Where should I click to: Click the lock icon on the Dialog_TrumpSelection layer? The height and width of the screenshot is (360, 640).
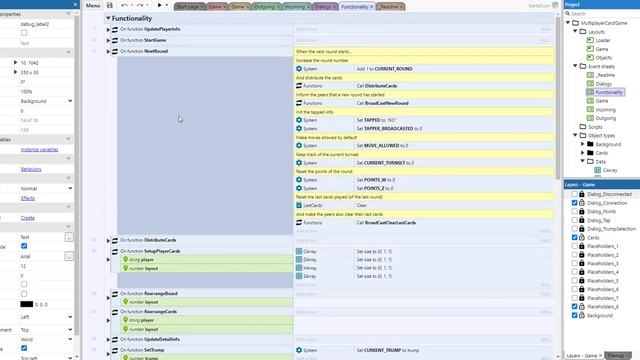(x=582, y=229)
